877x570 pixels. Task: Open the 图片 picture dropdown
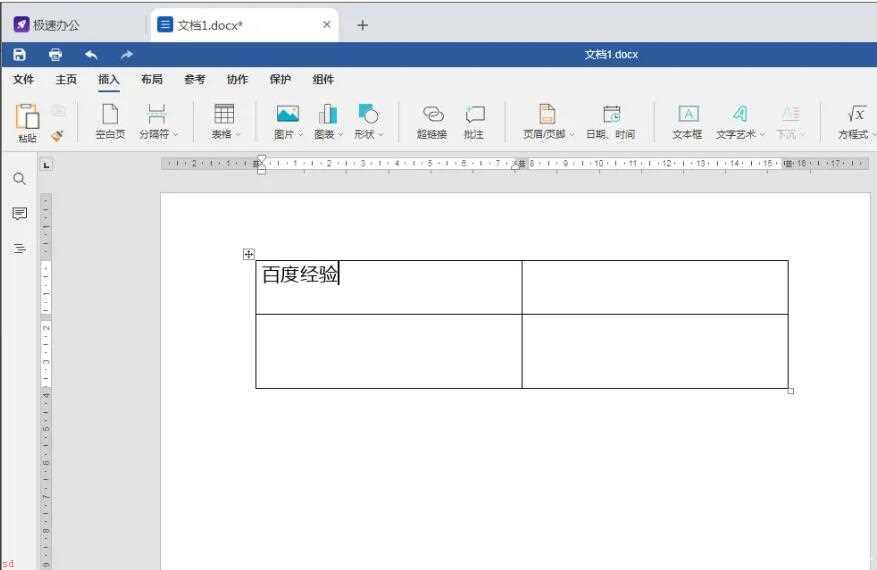pos(289,121)
